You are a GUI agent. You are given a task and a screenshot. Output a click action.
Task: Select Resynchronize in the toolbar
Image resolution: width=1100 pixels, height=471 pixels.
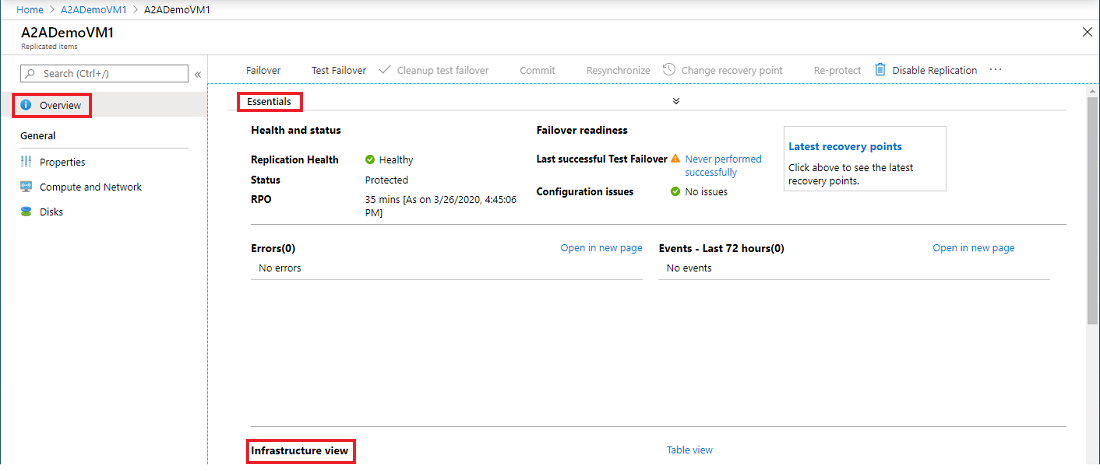618,70
